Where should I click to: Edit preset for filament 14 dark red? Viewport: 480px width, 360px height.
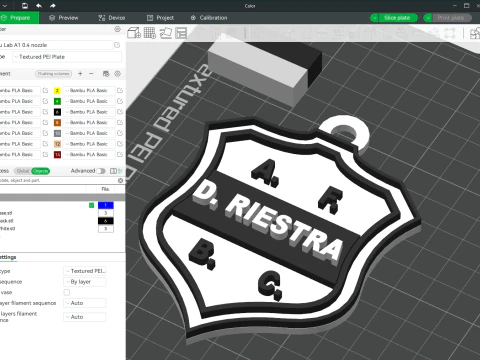[x=120, y=154]
